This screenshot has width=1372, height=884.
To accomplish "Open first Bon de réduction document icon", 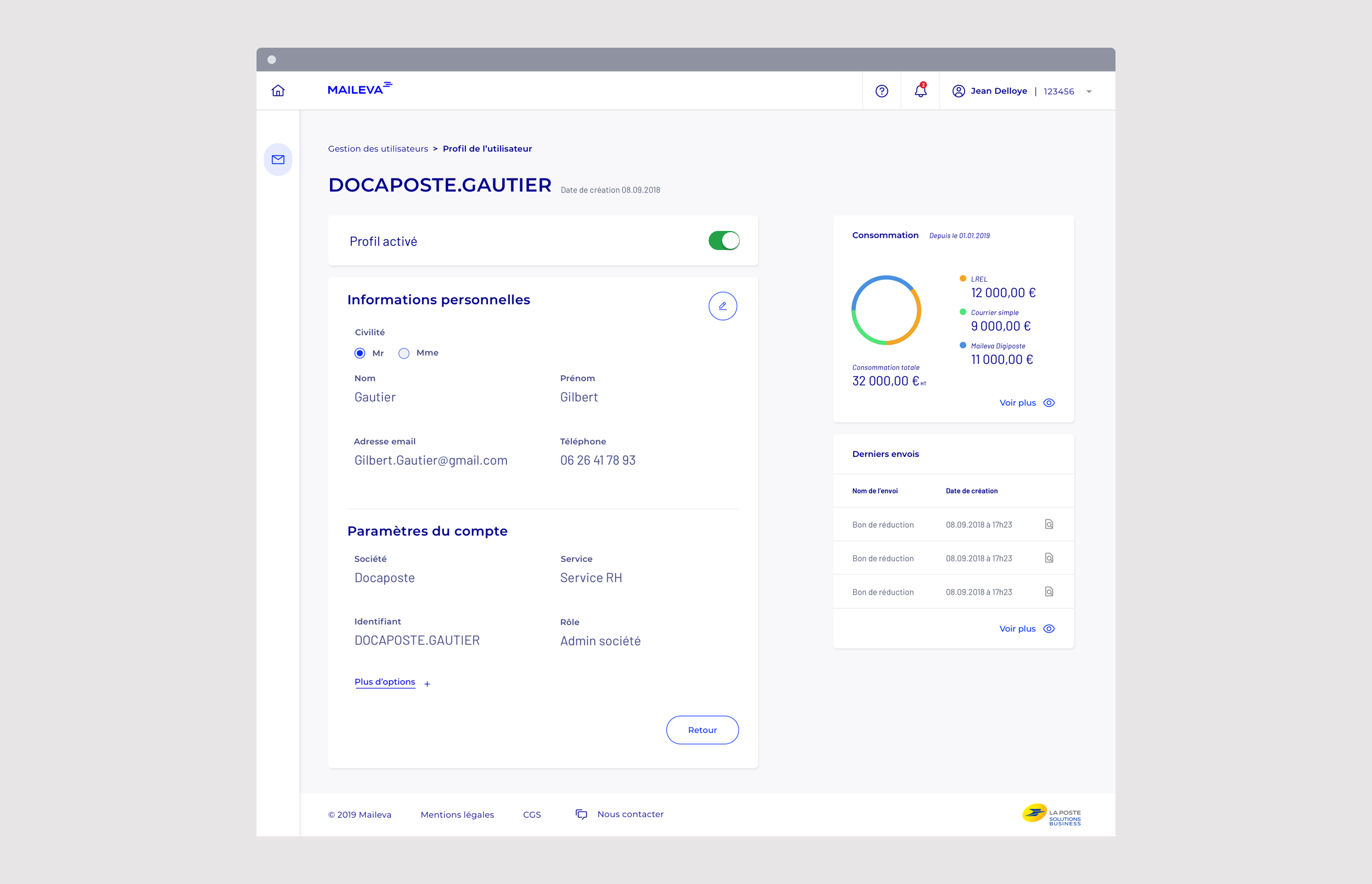I will coord(1049,524).
